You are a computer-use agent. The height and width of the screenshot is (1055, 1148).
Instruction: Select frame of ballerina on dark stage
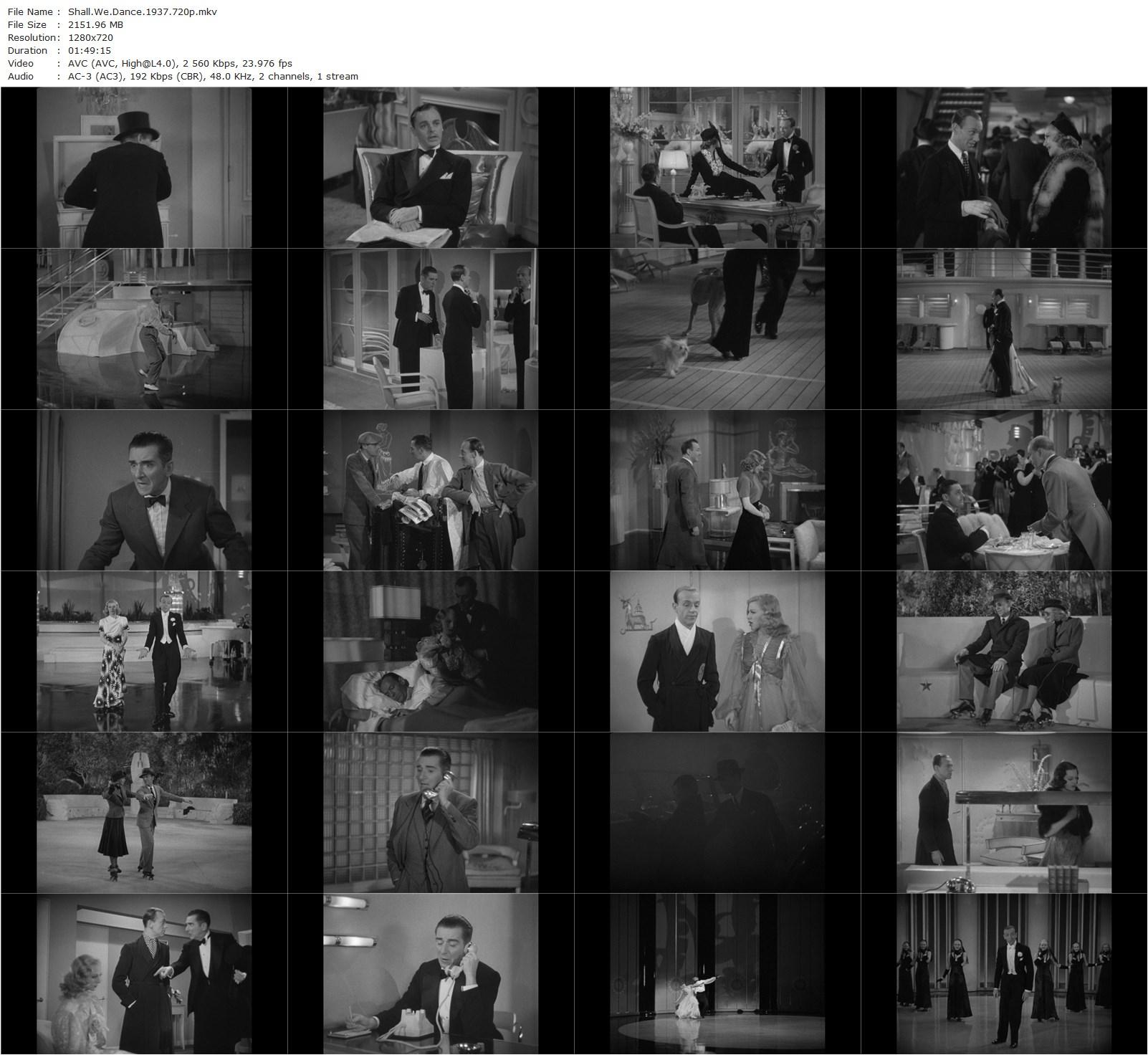[x=717, y=974]
